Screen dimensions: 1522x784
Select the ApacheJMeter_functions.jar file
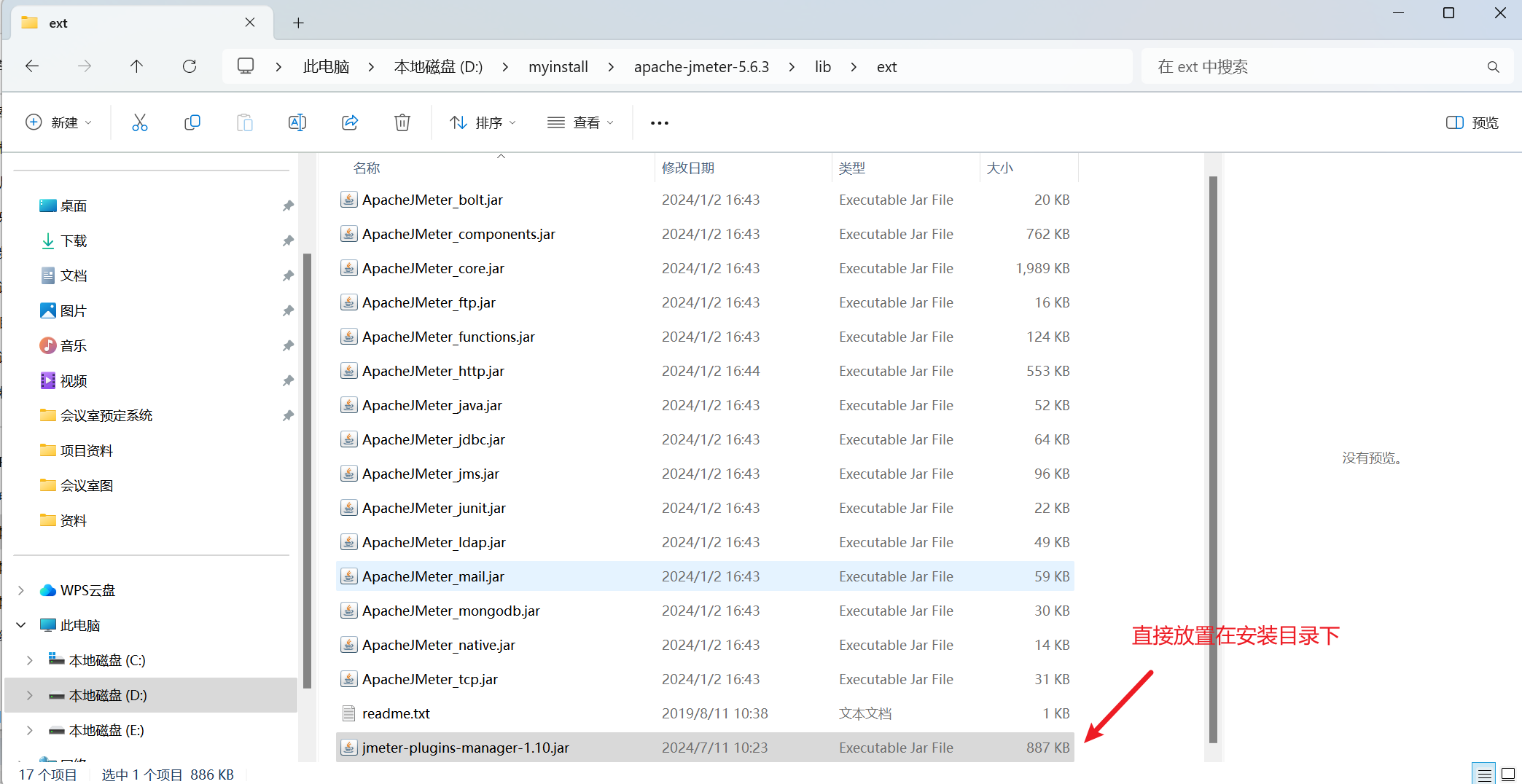click(x=705, y=337)
